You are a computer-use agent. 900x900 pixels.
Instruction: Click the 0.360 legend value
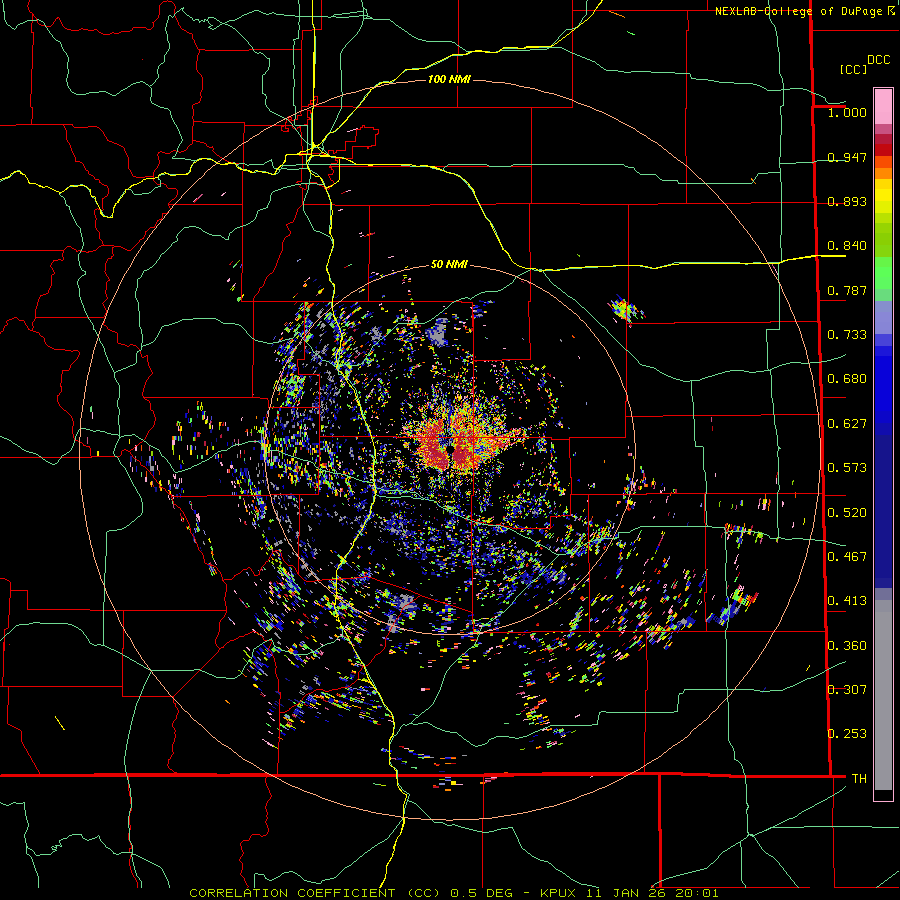pos(847,646)
